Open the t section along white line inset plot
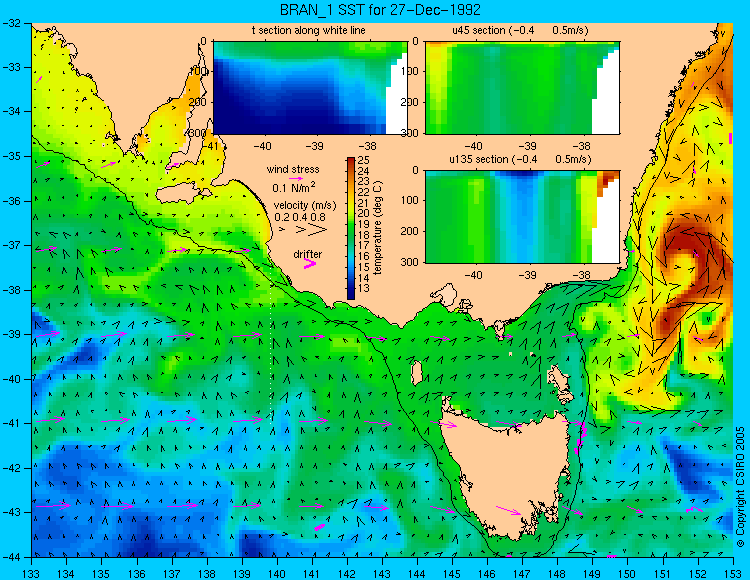750x580 pixels. click(310, 88)
